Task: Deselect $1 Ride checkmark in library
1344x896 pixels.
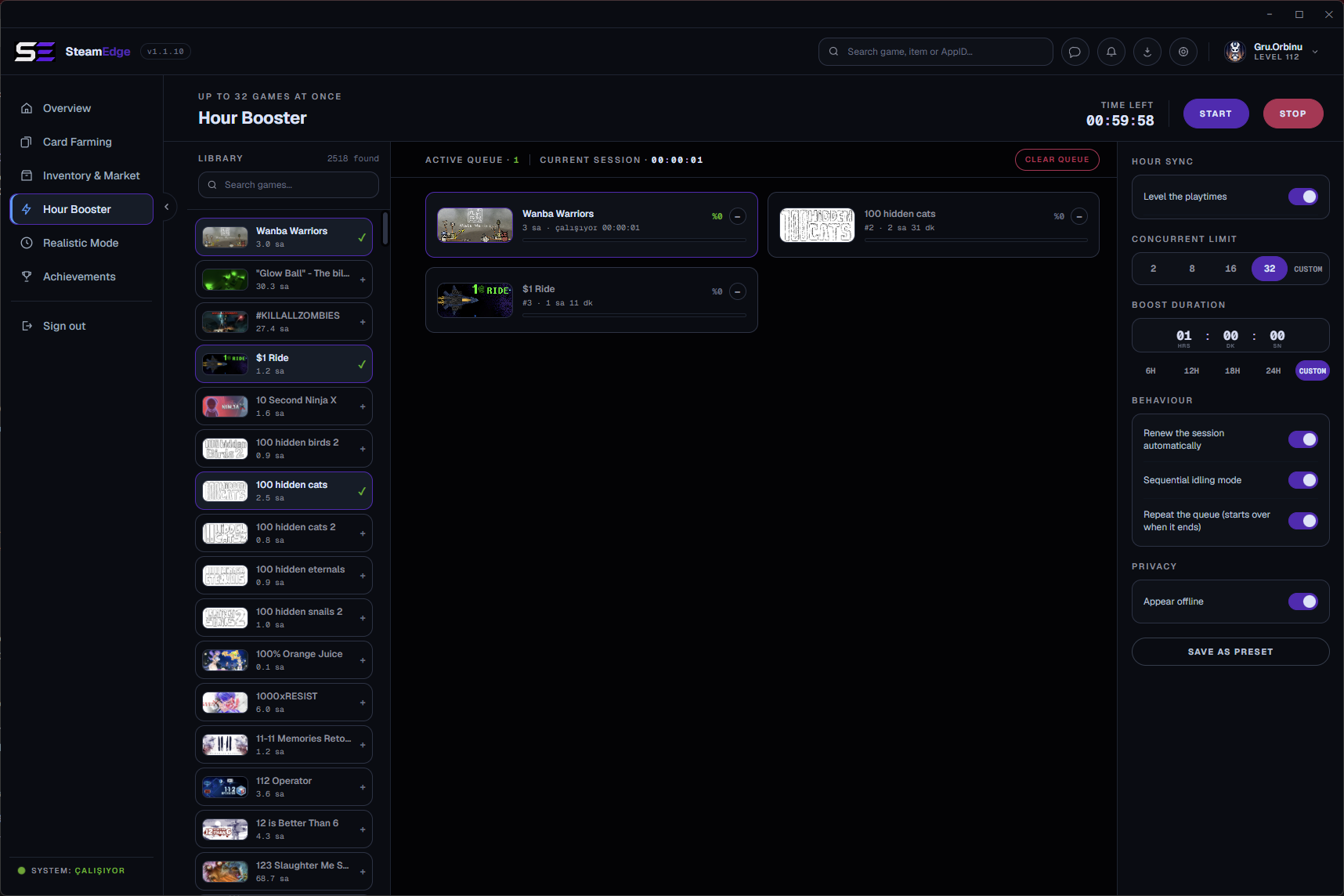Action: click(x=362, y=364)
